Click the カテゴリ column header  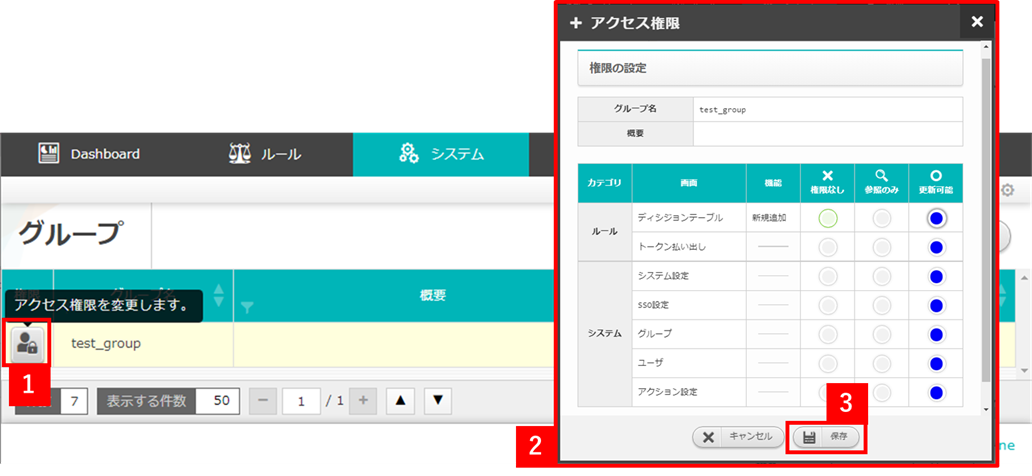604,183
